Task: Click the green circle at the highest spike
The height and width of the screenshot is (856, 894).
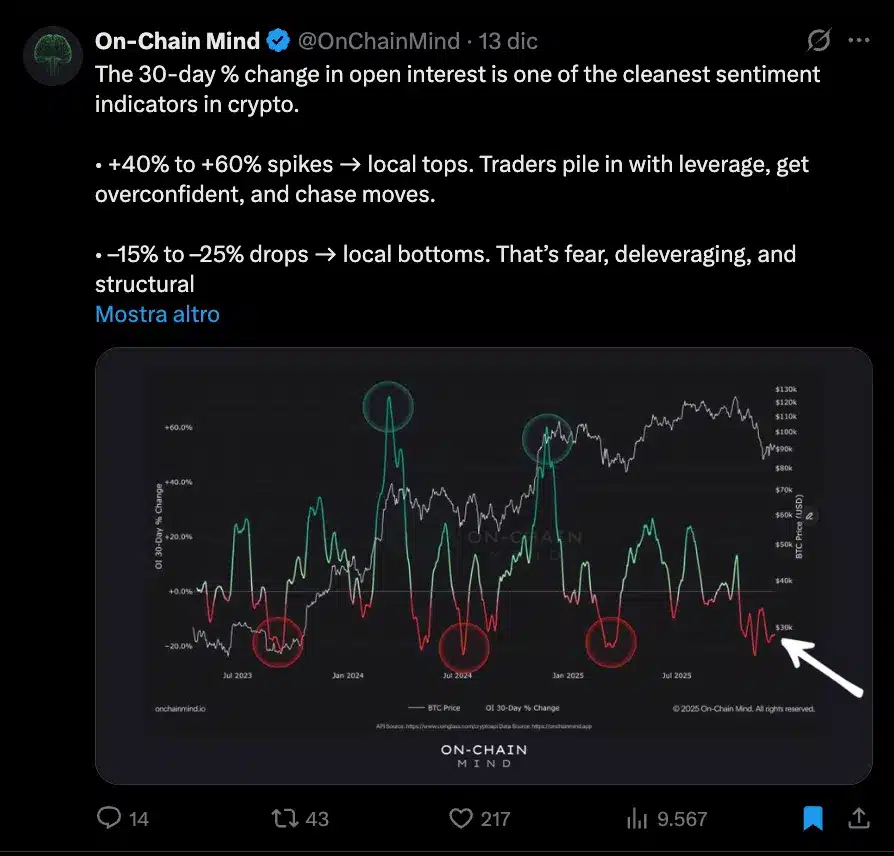Action: [x=387, y=405]
